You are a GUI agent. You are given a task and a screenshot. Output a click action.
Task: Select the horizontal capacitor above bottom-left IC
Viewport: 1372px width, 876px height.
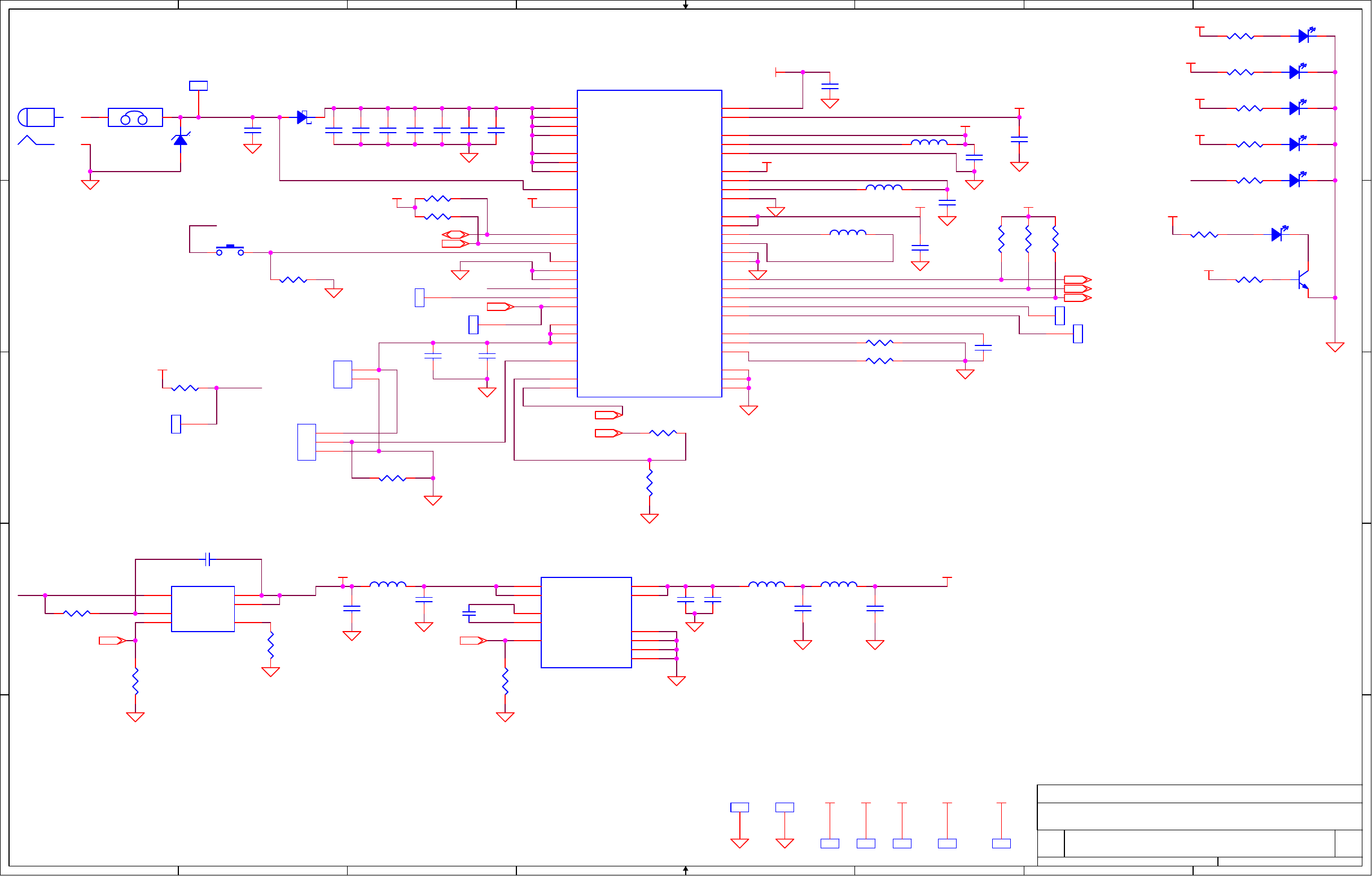(x=208, y=560)
